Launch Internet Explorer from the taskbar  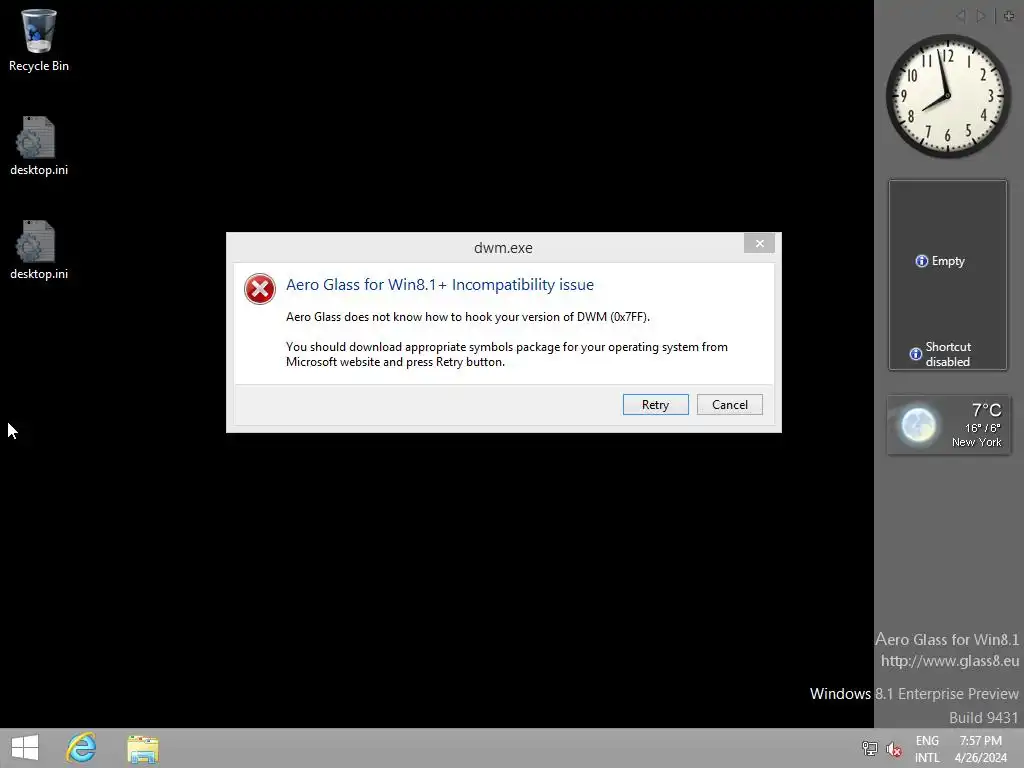[x=81, y=748]
